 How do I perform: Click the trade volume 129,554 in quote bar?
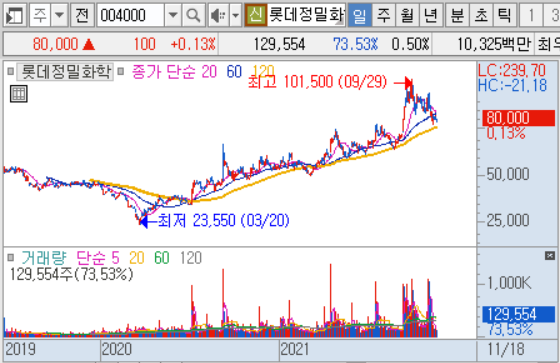point(279,44)
